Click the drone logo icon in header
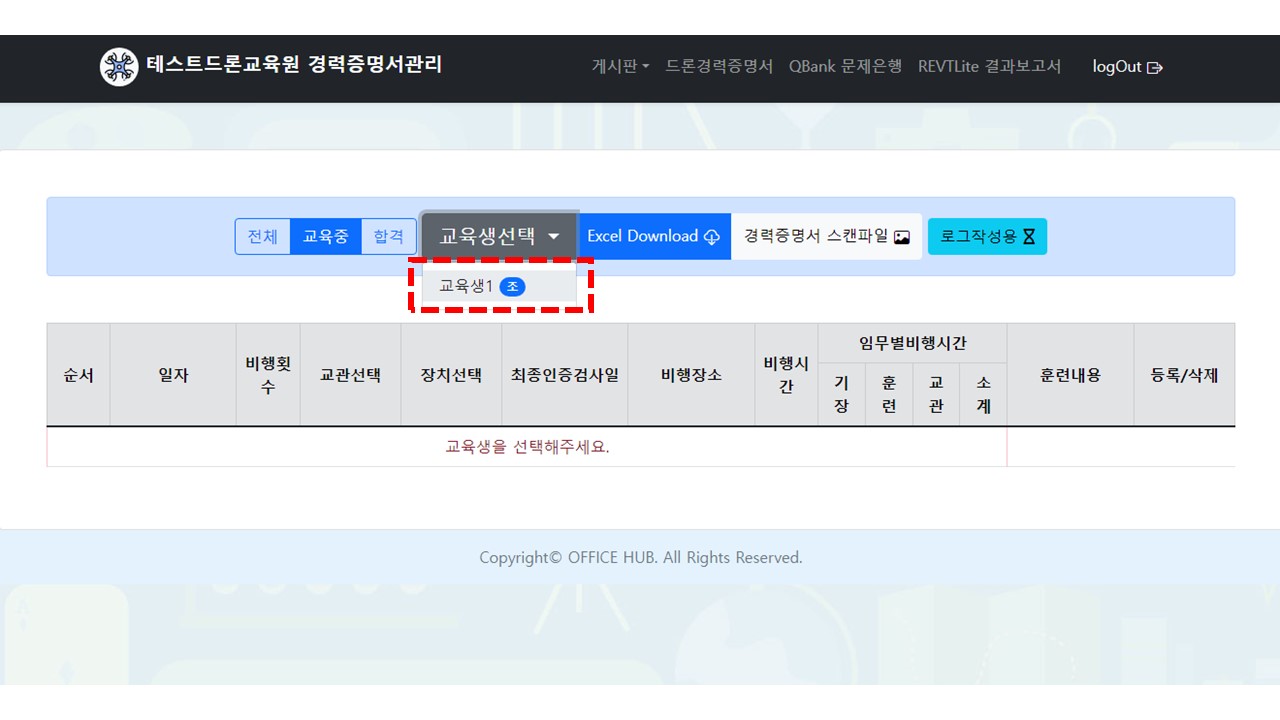The height and width of the screenshot is (720, 1280). 119,67
